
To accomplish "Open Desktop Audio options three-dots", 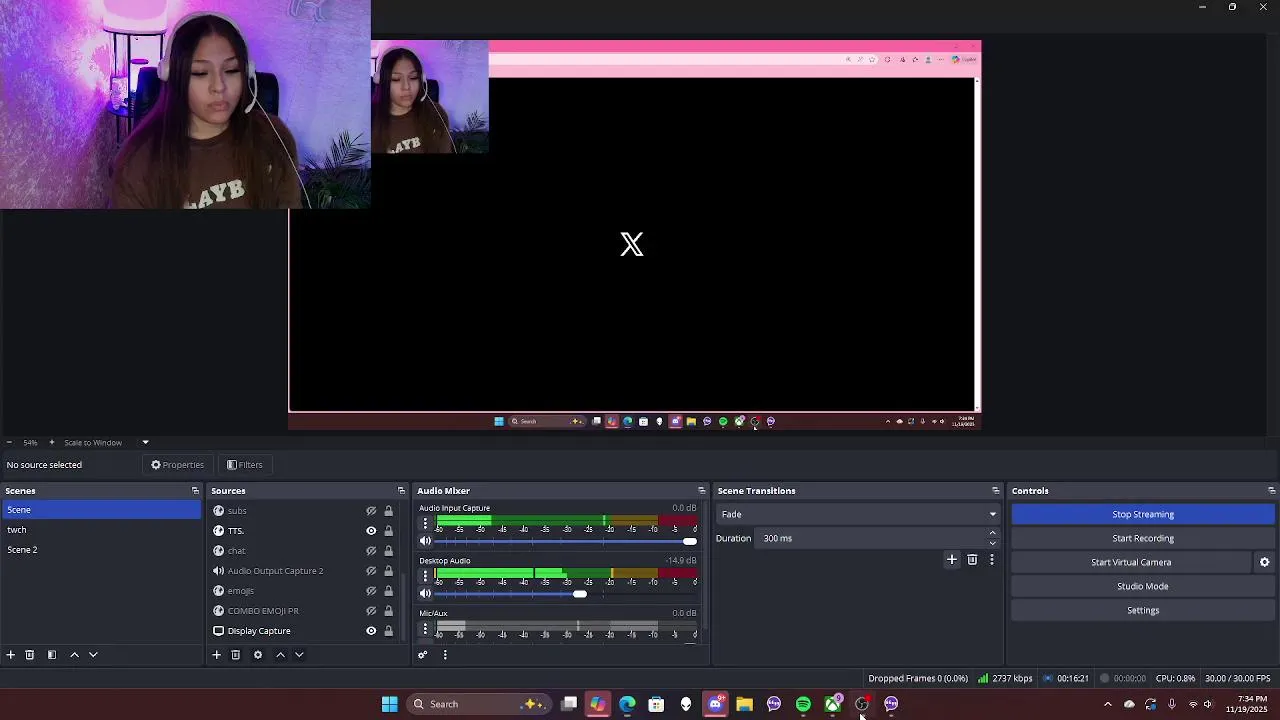I will [x=425, y=577].
